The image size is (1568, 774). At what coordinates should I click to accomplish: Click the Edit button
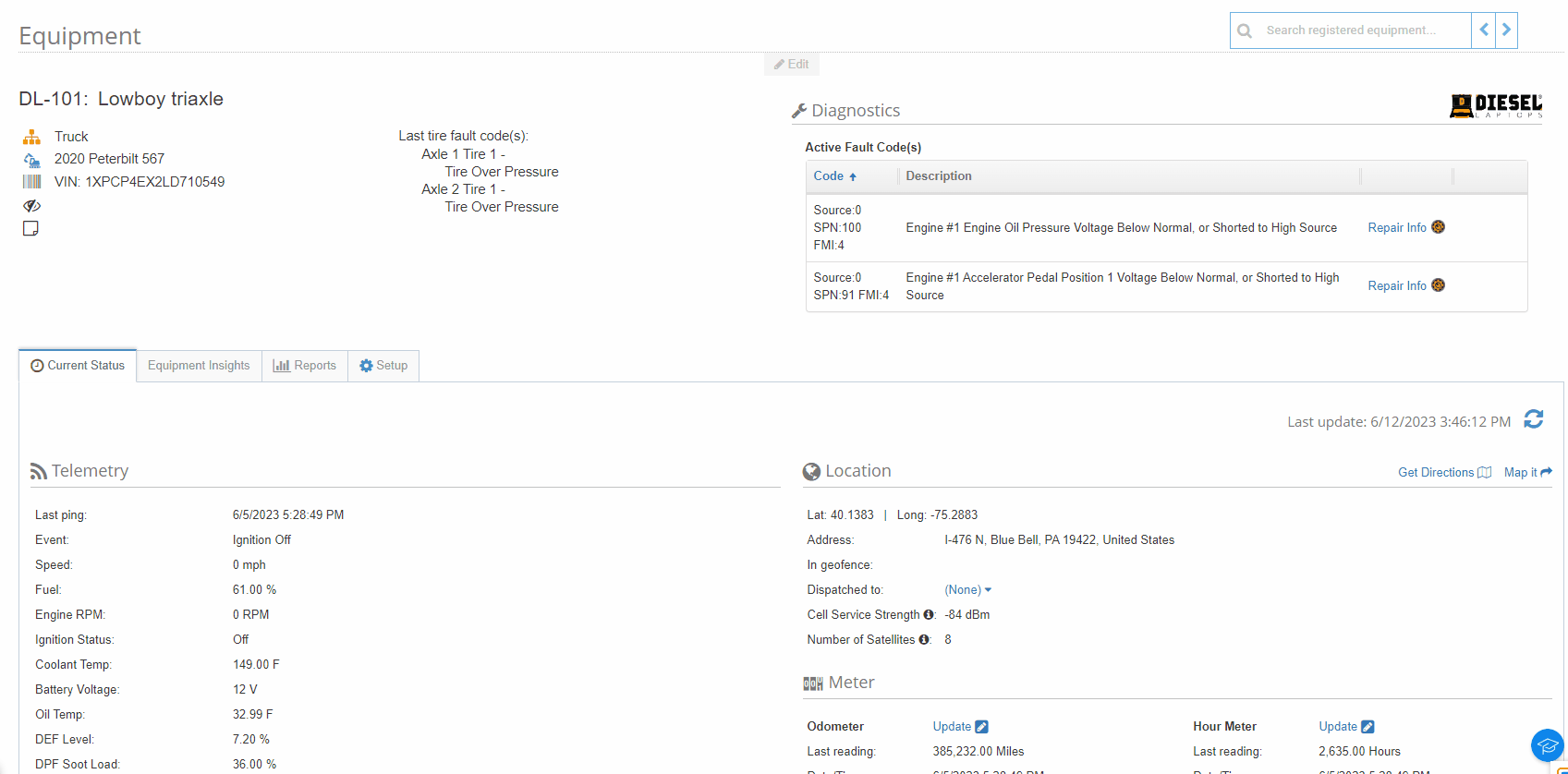point(792,65)
